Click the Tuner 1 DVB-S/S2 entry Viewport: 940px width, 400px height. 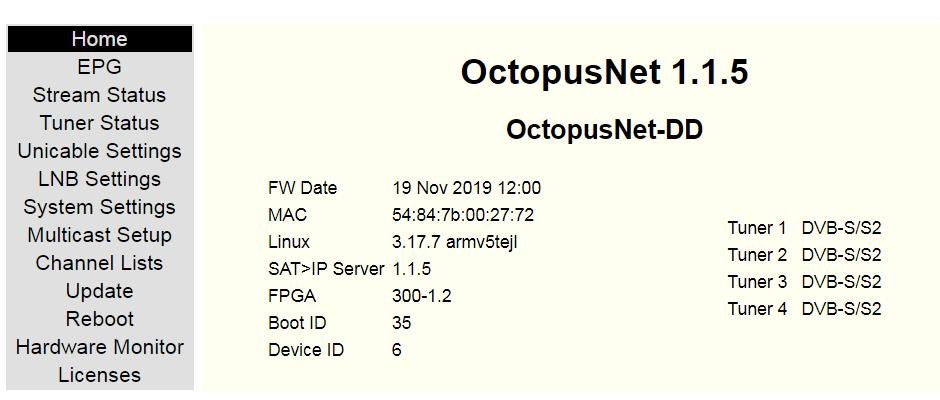[804, 228]
